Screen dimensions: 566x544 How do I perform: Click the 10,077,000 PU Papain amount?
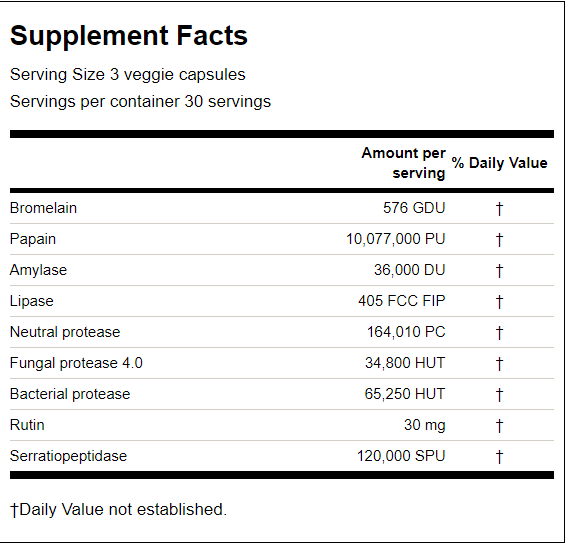[x=396, y=239]
